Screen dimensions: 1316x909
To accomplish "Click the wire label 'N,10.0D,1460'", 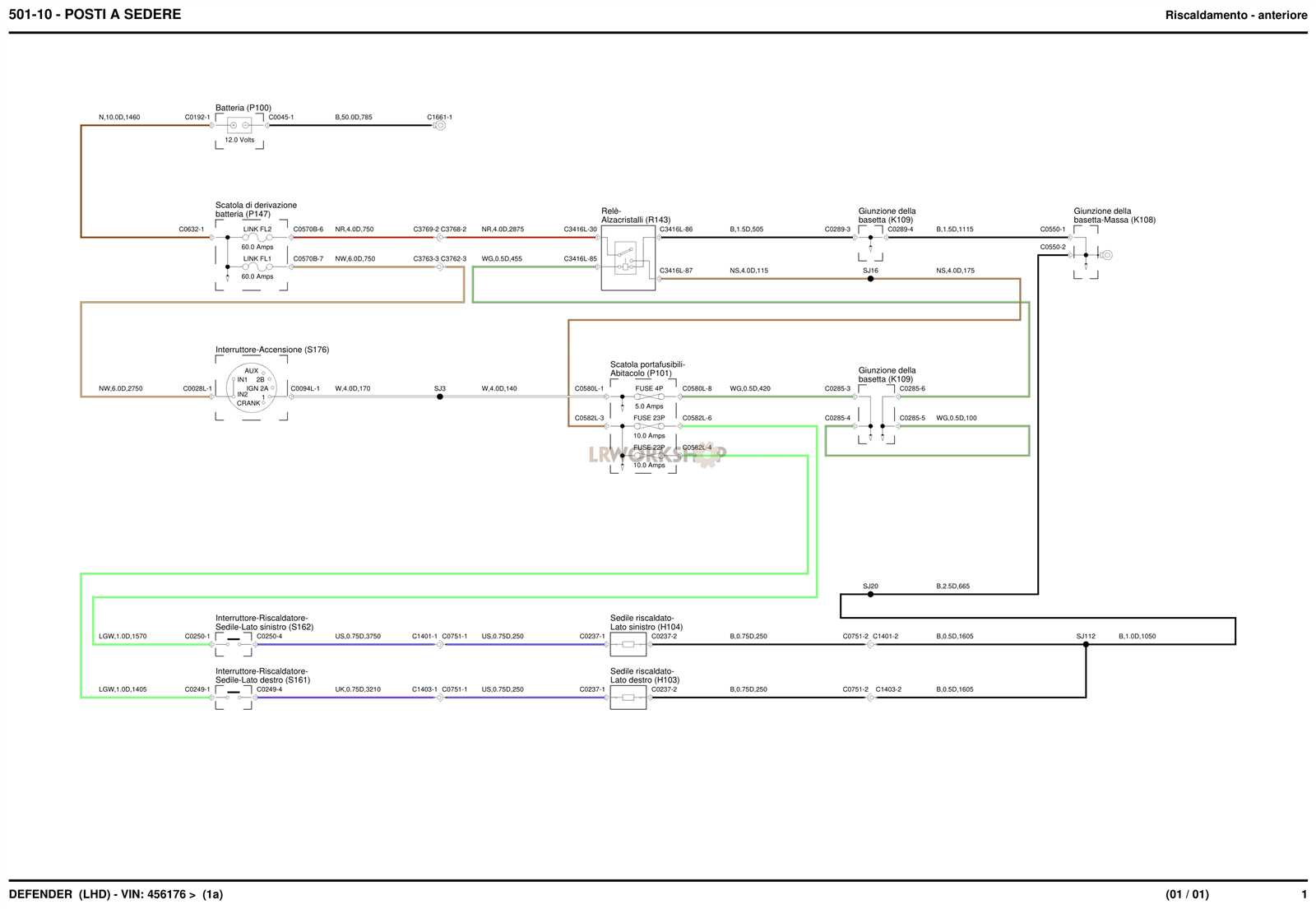I will point(119,117).
